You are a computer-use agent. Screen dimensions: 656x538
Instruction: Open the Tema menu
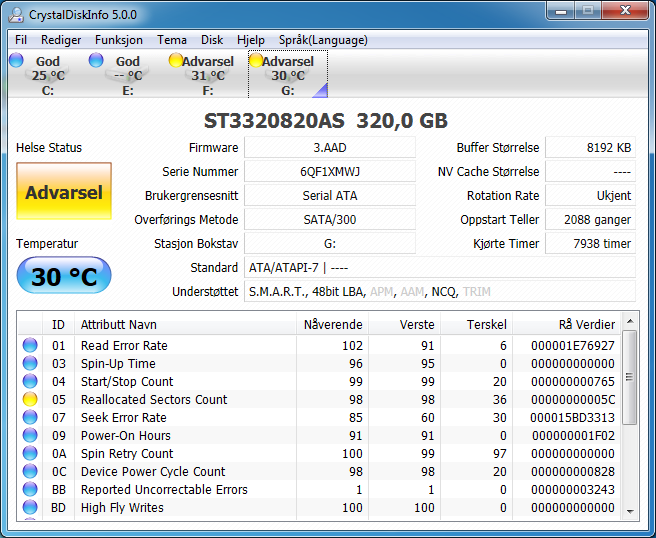pos(172,40)
